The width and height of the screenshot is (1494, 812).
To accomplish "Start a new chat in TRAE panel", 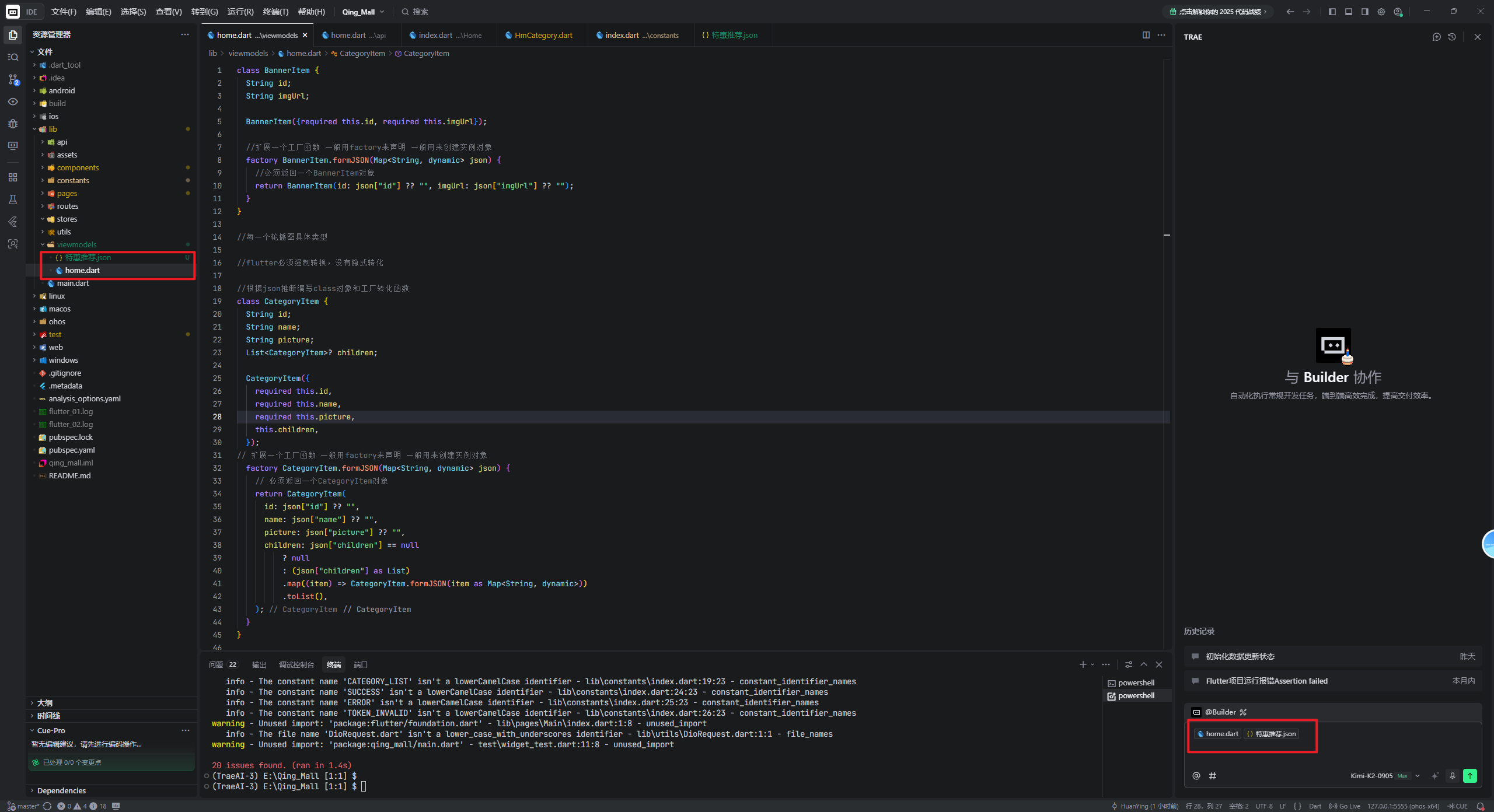I will coord(1436,37).
